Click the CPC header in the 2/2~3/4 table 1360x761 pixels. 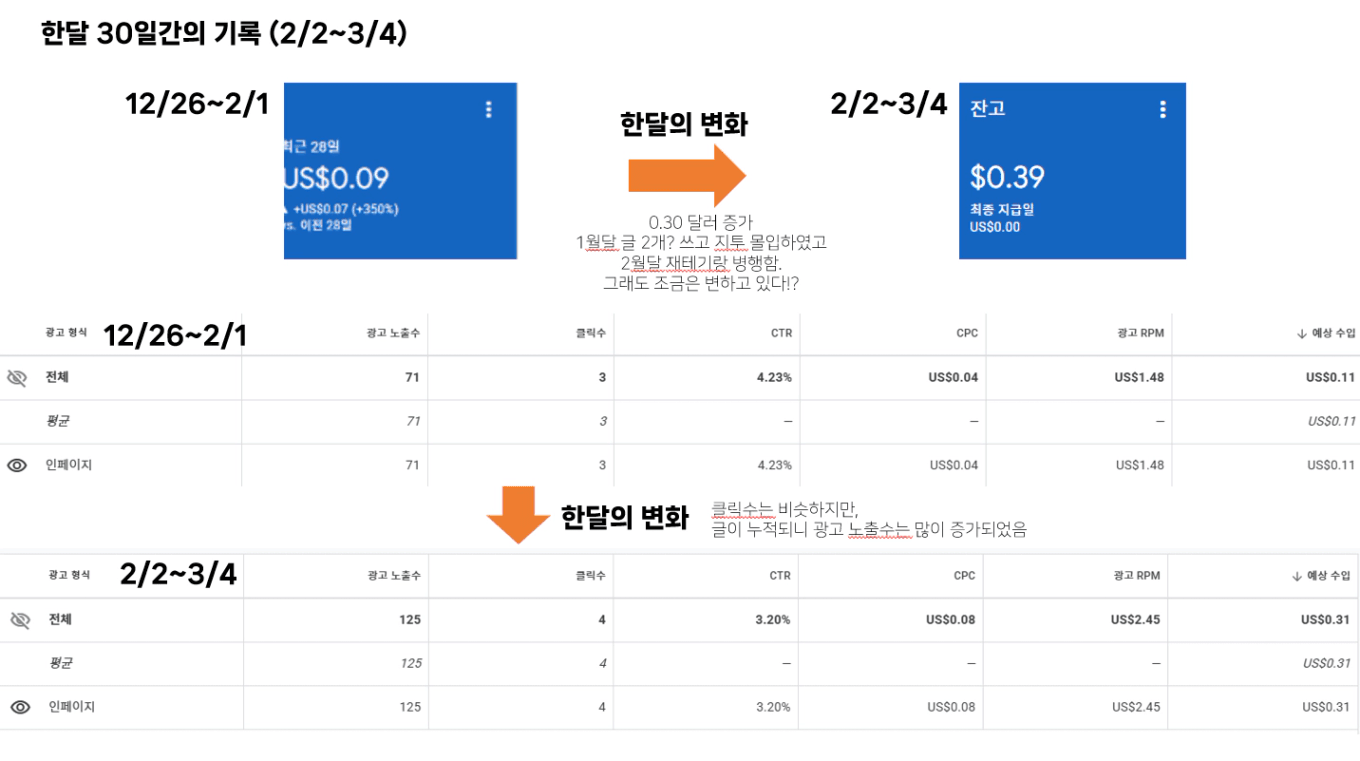point(964,576)
